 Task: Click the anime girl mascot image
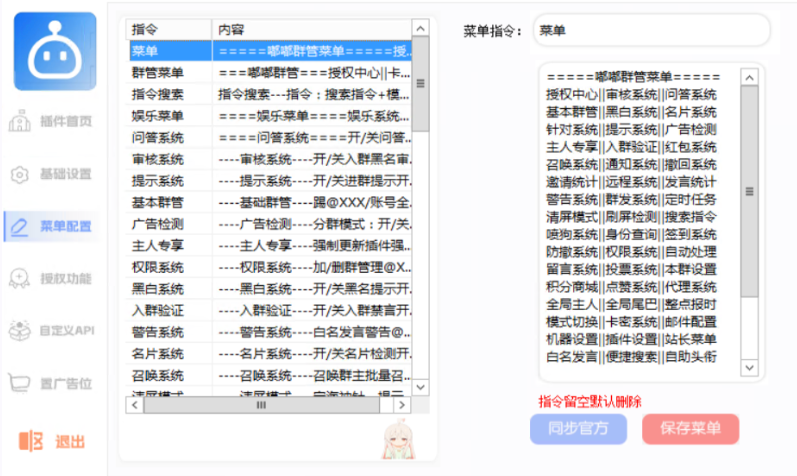(x=398, y=439)
